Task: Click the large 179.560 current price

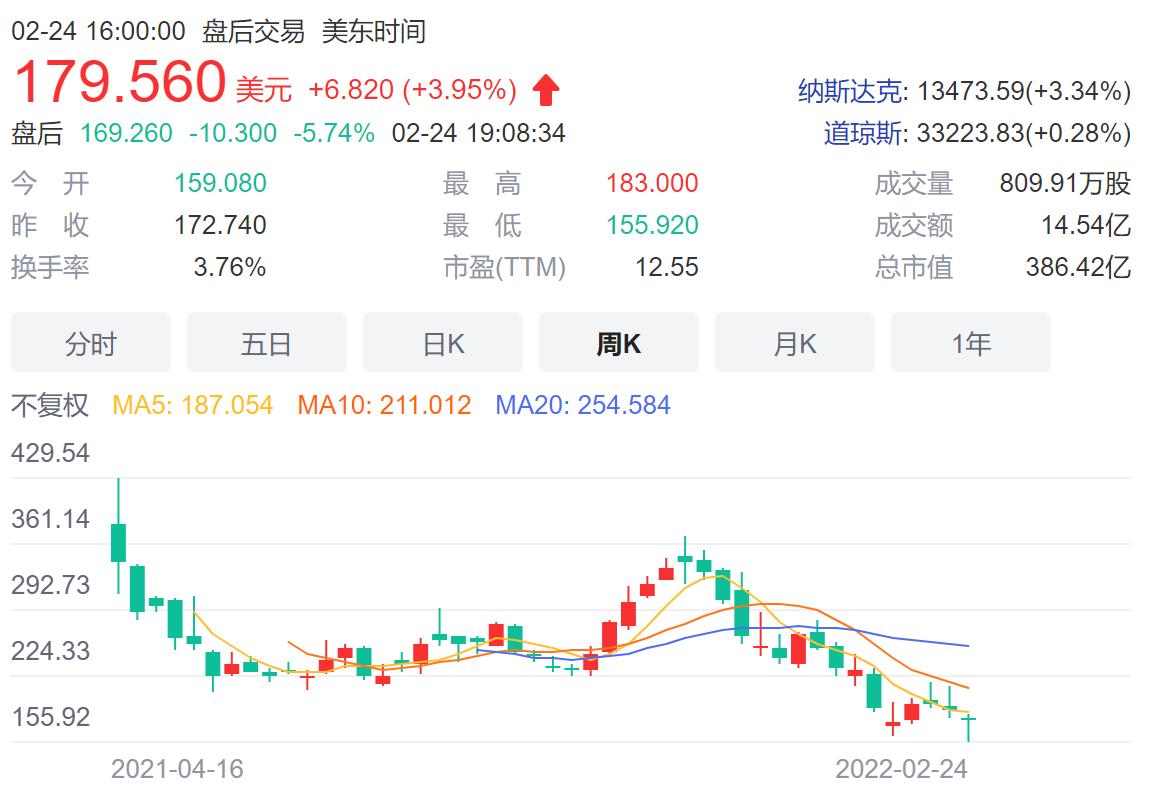Action: (119, 82)
